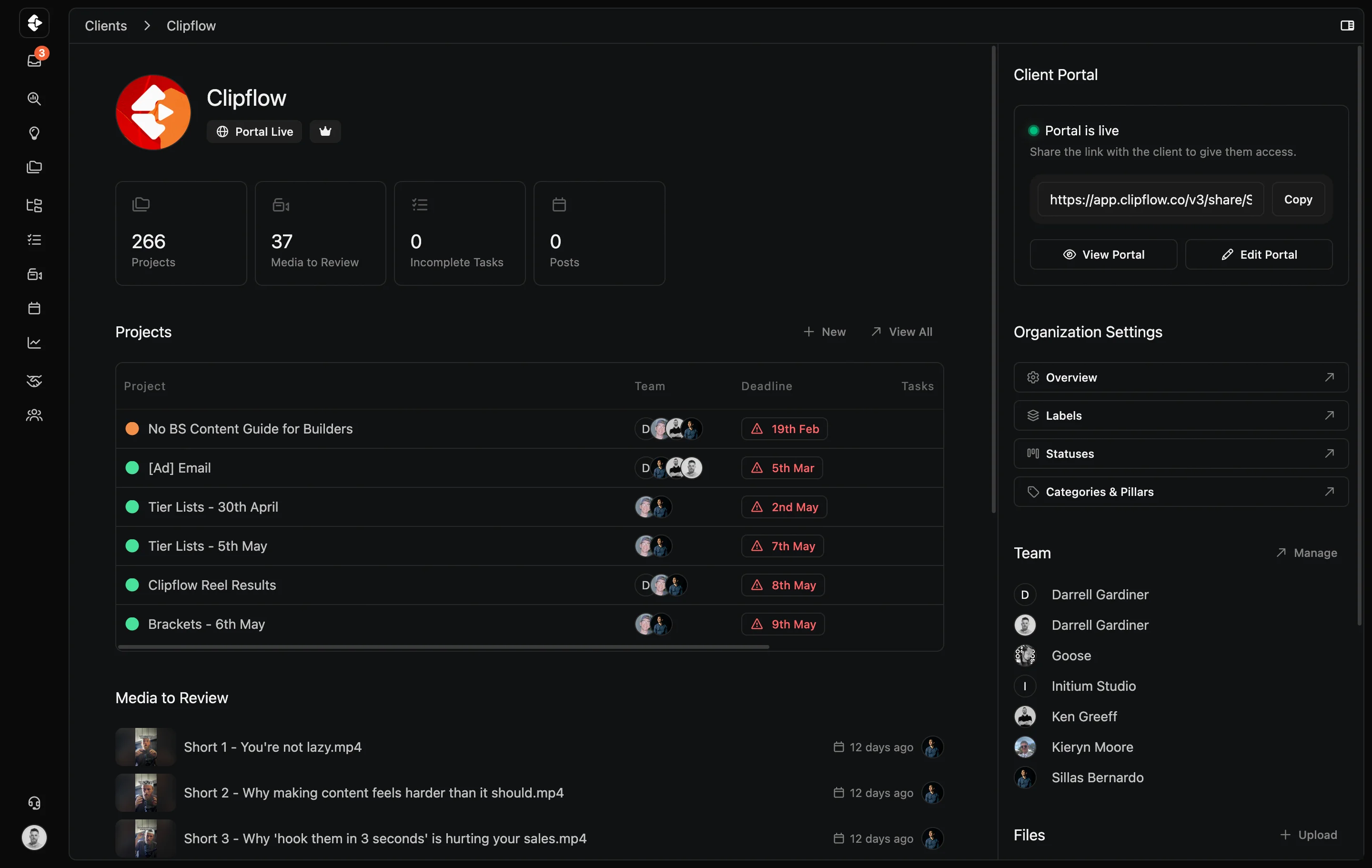
Task: Open the ideas lightbulb icon
Action: 34,133
